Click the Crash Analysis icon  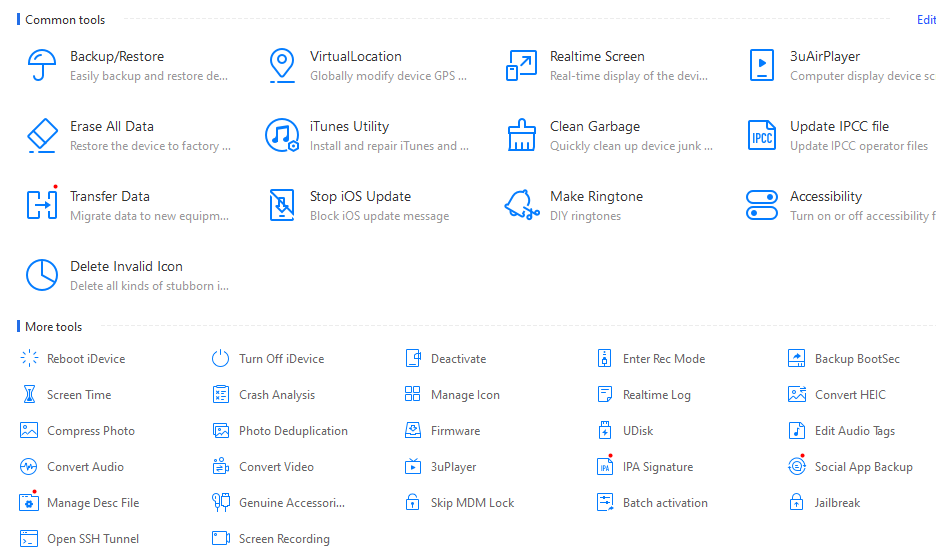click(221, 394)
